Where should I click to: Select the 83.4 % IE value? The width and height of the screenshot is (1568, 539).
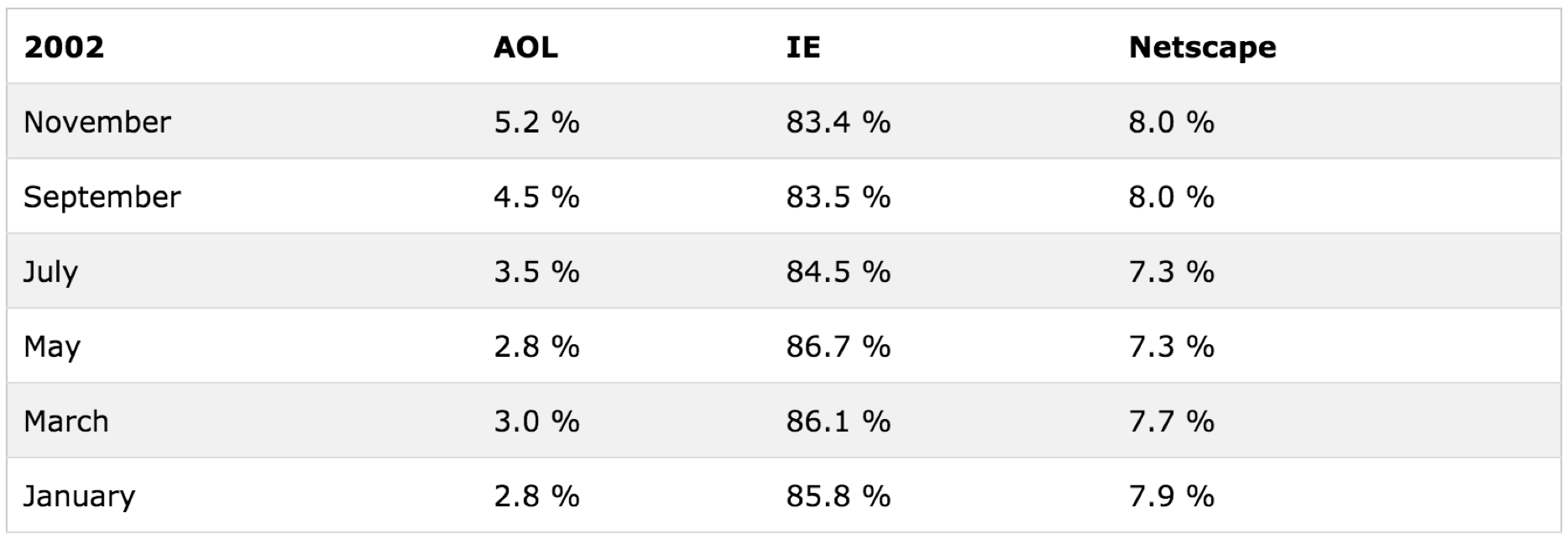point(838,122)
